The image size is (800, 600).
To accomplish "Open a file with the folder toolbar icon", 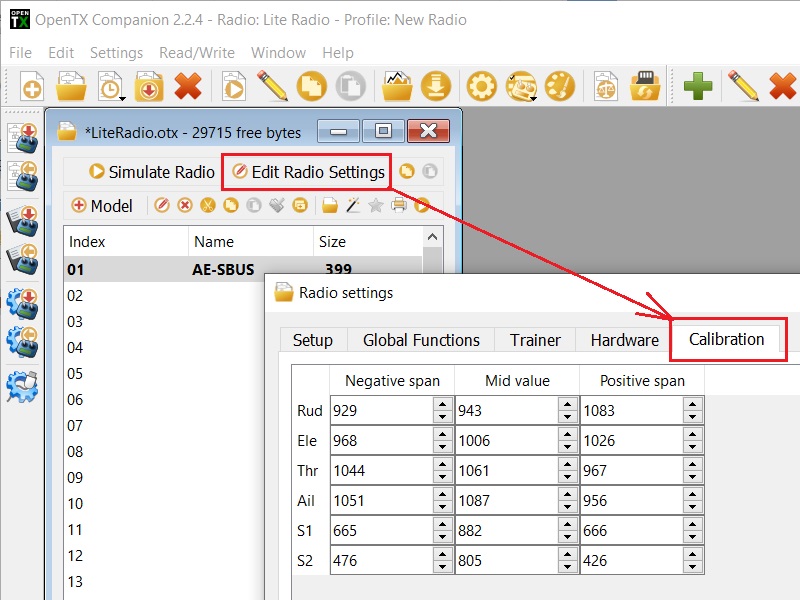I will click(x=71, y=86).
